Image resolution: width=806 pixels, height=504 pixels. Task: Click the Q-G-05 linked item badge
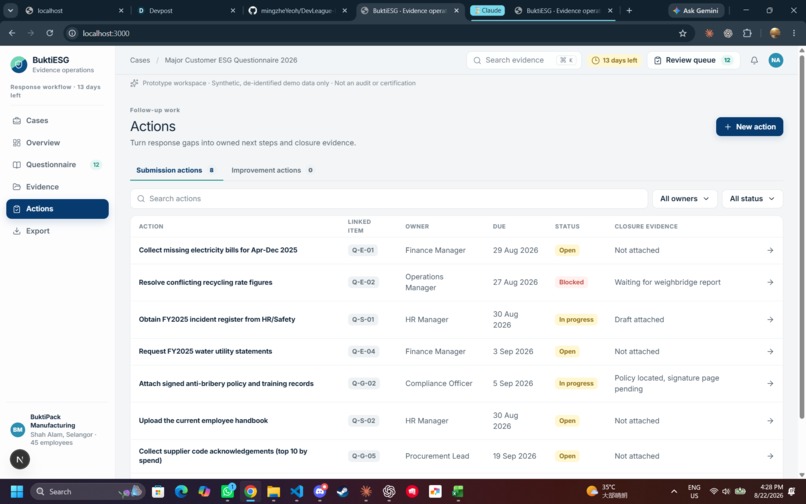tap(363, 456)
